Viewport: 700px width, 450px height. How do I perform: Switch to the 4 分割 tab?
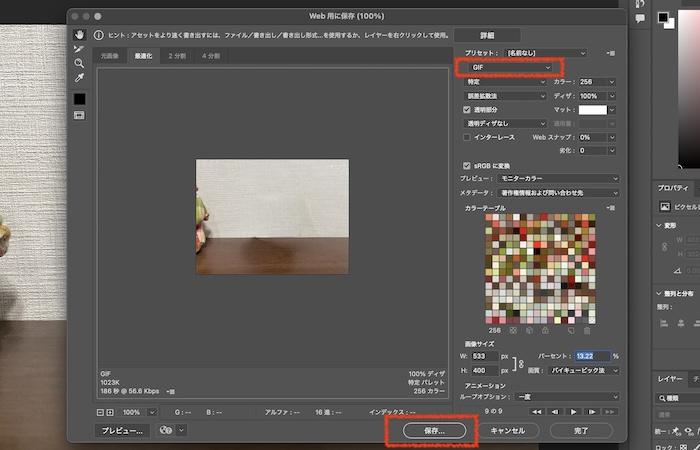(211, 56)
